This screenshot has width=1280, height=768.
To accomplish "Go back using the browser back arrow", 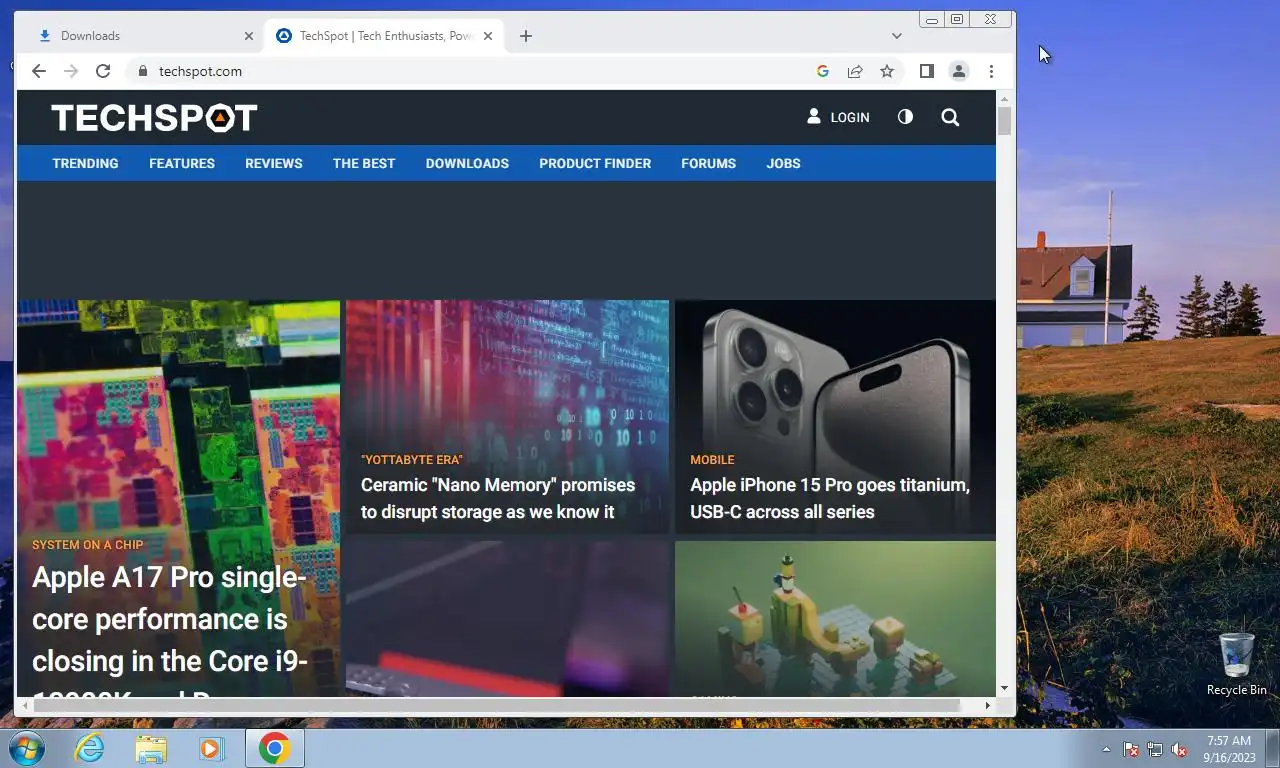I will [x=39, y=71].
